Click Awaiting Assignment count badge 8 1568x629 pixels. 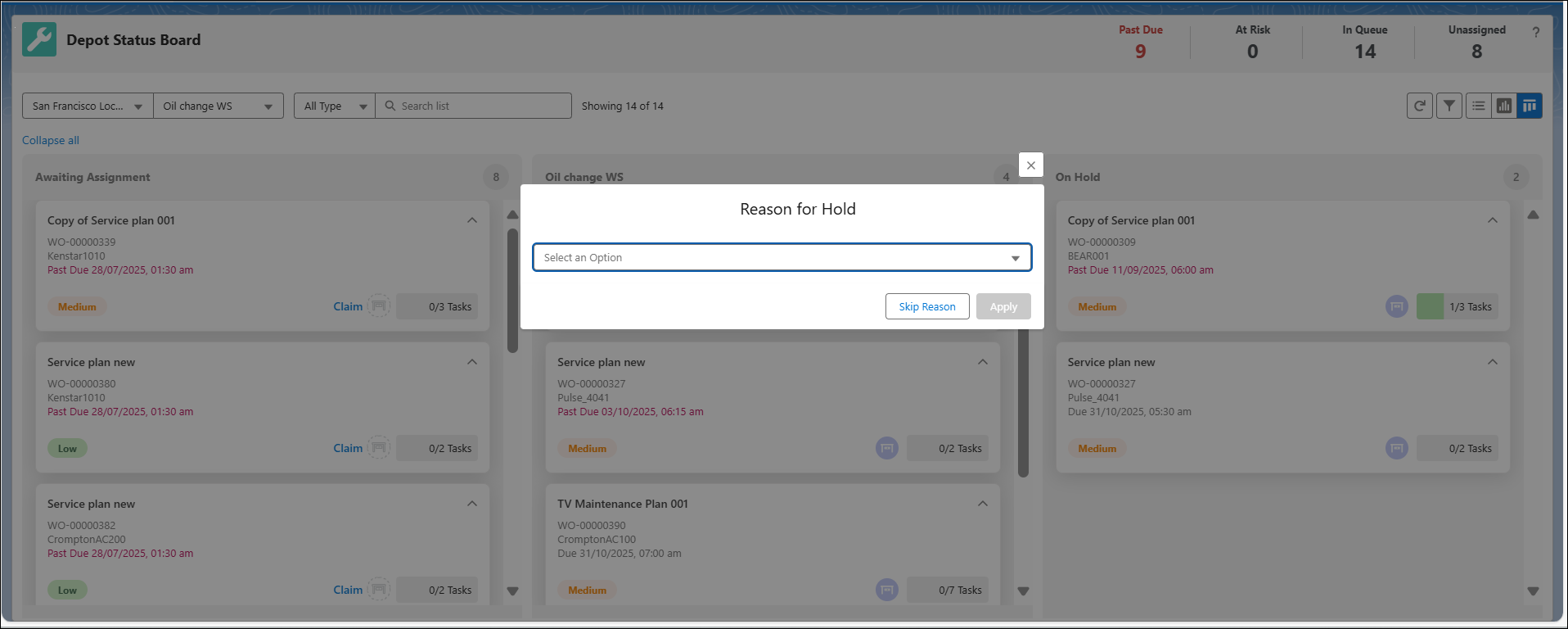click(x=496, y=177)
